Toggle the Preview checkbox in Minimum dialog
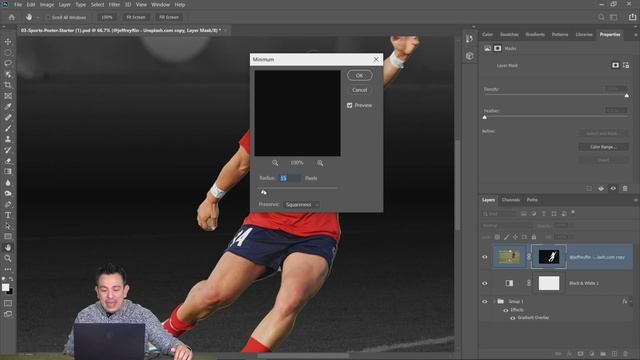The height and width of the screenshot is (360, 640). coord(349,105)
